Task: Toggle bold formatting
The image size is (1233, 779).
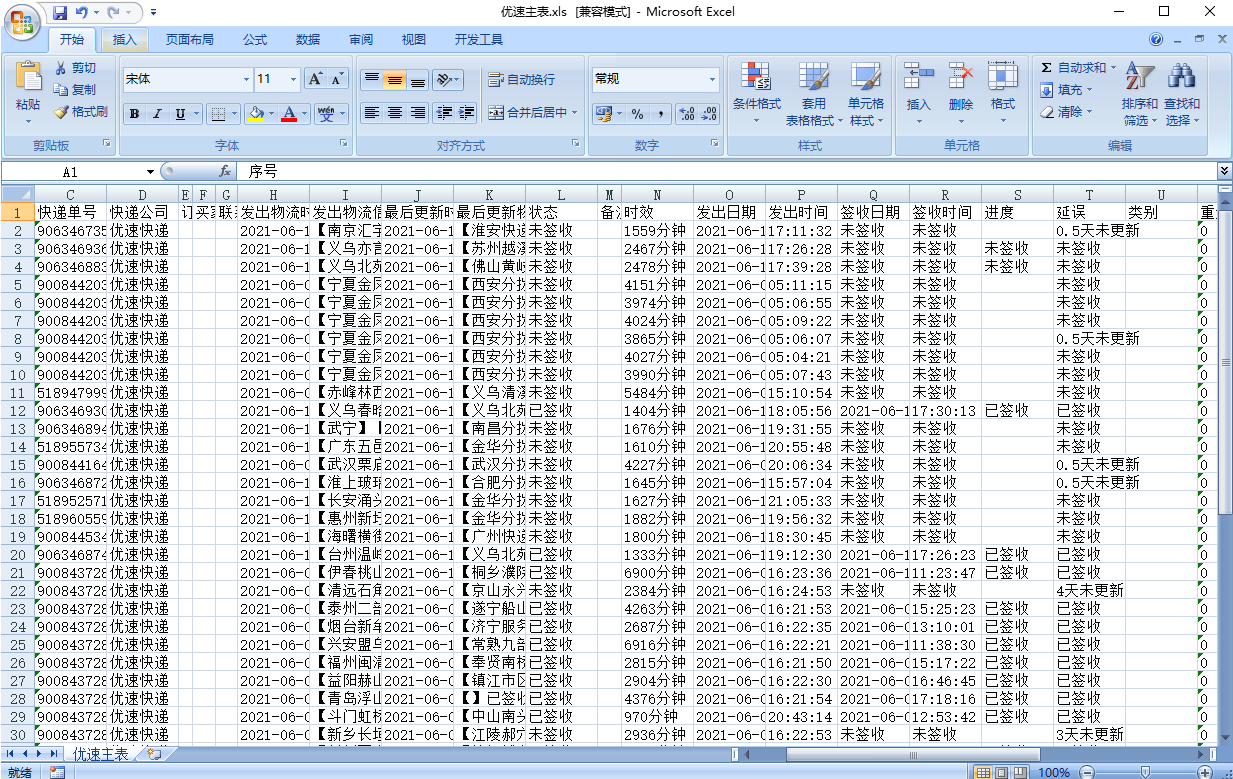Action: 135,114
